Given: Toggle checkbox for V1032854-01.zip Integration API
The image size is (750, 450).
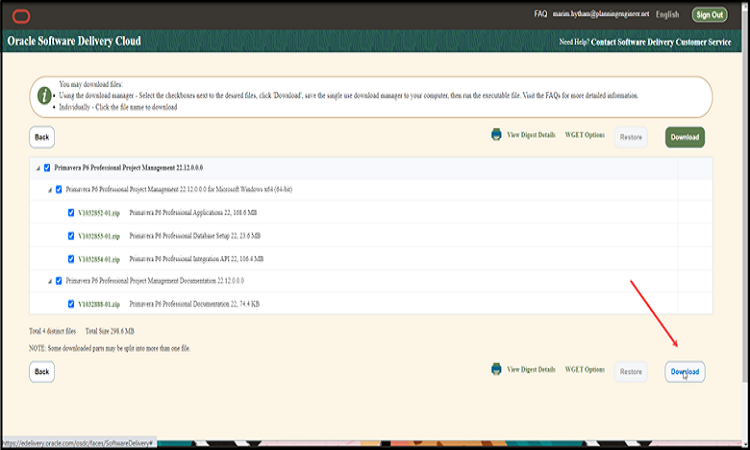Looking at the screenshot, I should (x=71, y=259).
